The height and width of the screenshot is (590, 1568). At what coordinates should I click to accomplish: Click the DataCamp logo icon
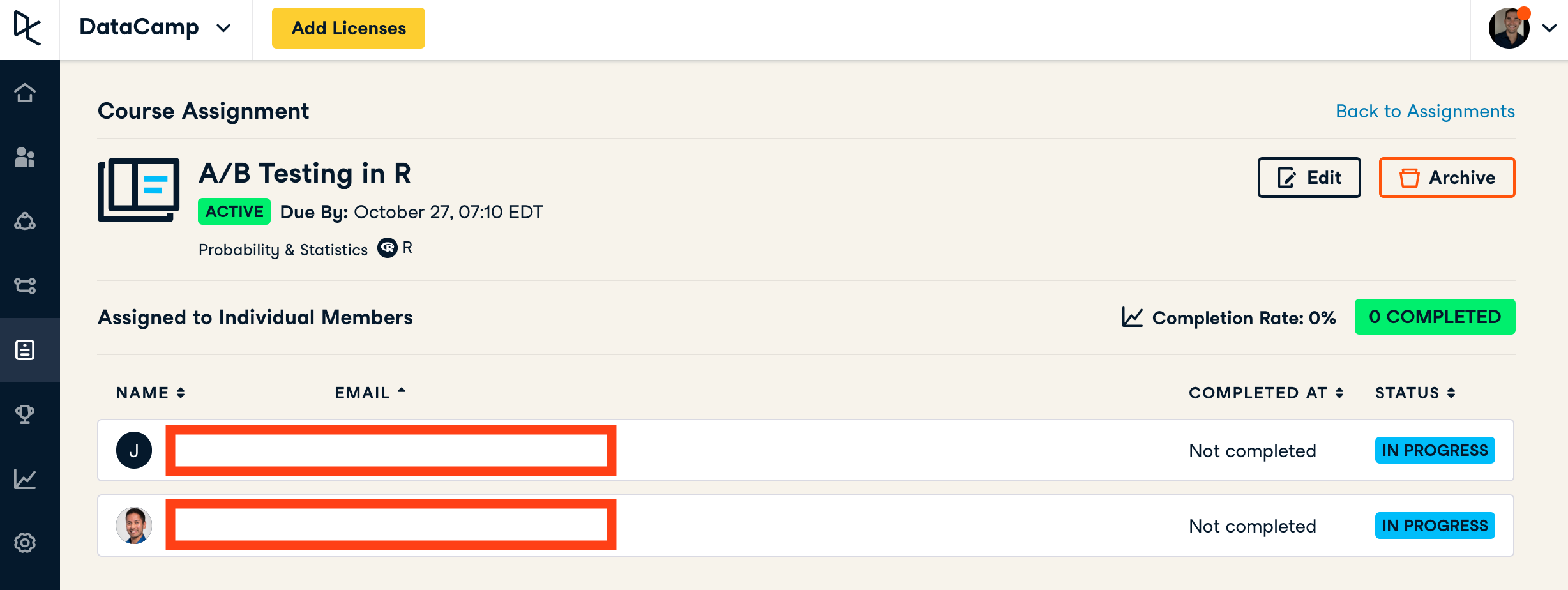coord(28,28)
